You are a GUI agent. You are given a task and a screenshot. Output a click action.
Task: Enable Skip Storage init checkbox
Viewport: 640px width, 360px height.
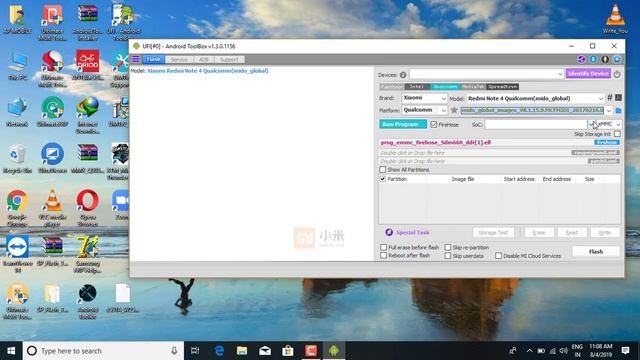click(x=617, y=134)
